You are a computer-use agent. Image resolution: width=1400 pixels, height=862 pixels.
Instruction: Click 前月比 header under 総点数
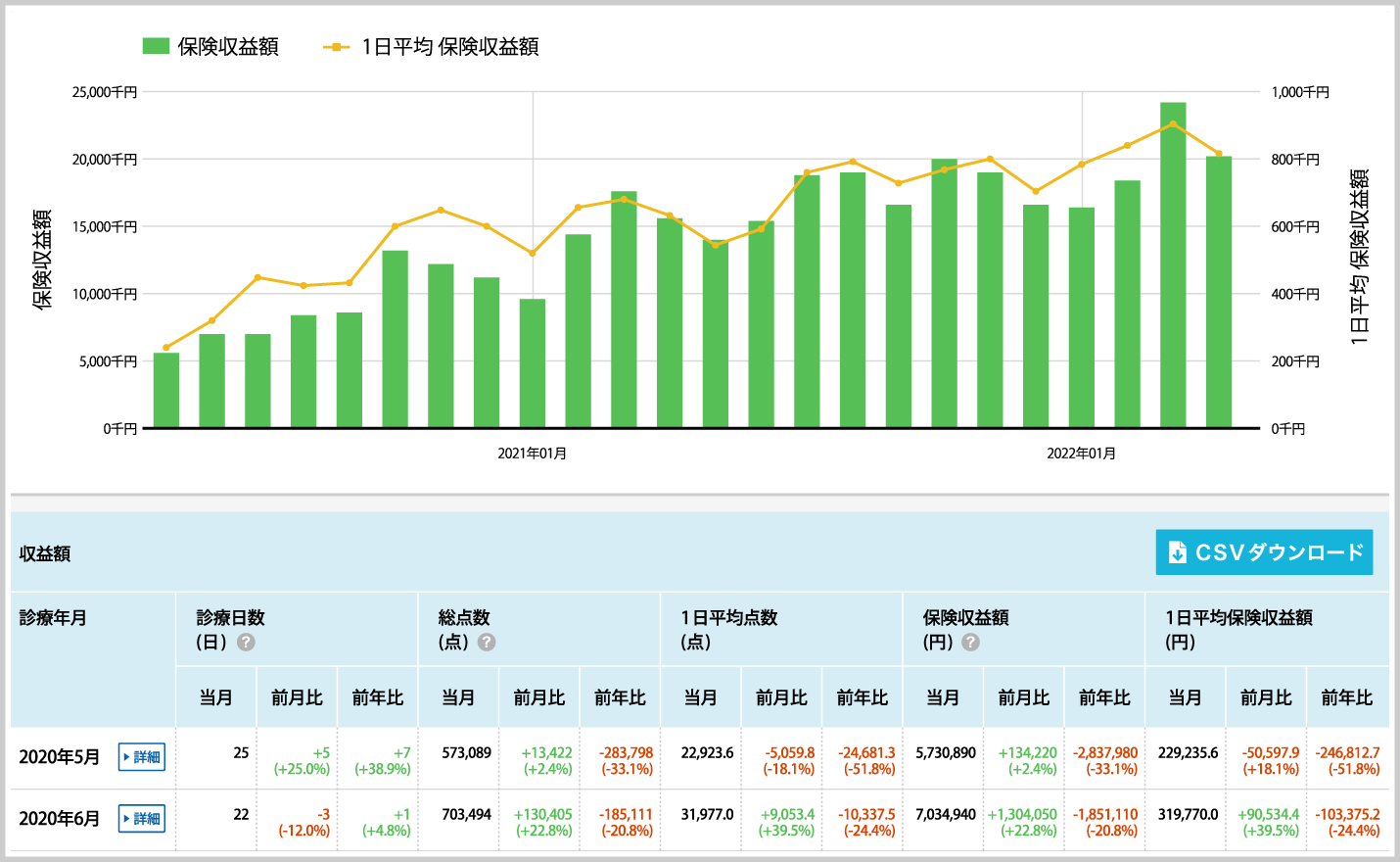click(x=539, y=697)
